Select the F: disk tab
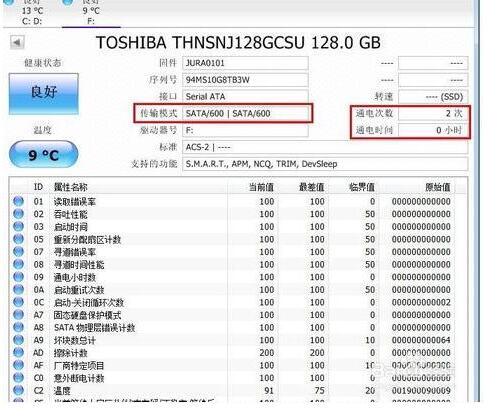 pyautogui.click(x=91, y=13)
